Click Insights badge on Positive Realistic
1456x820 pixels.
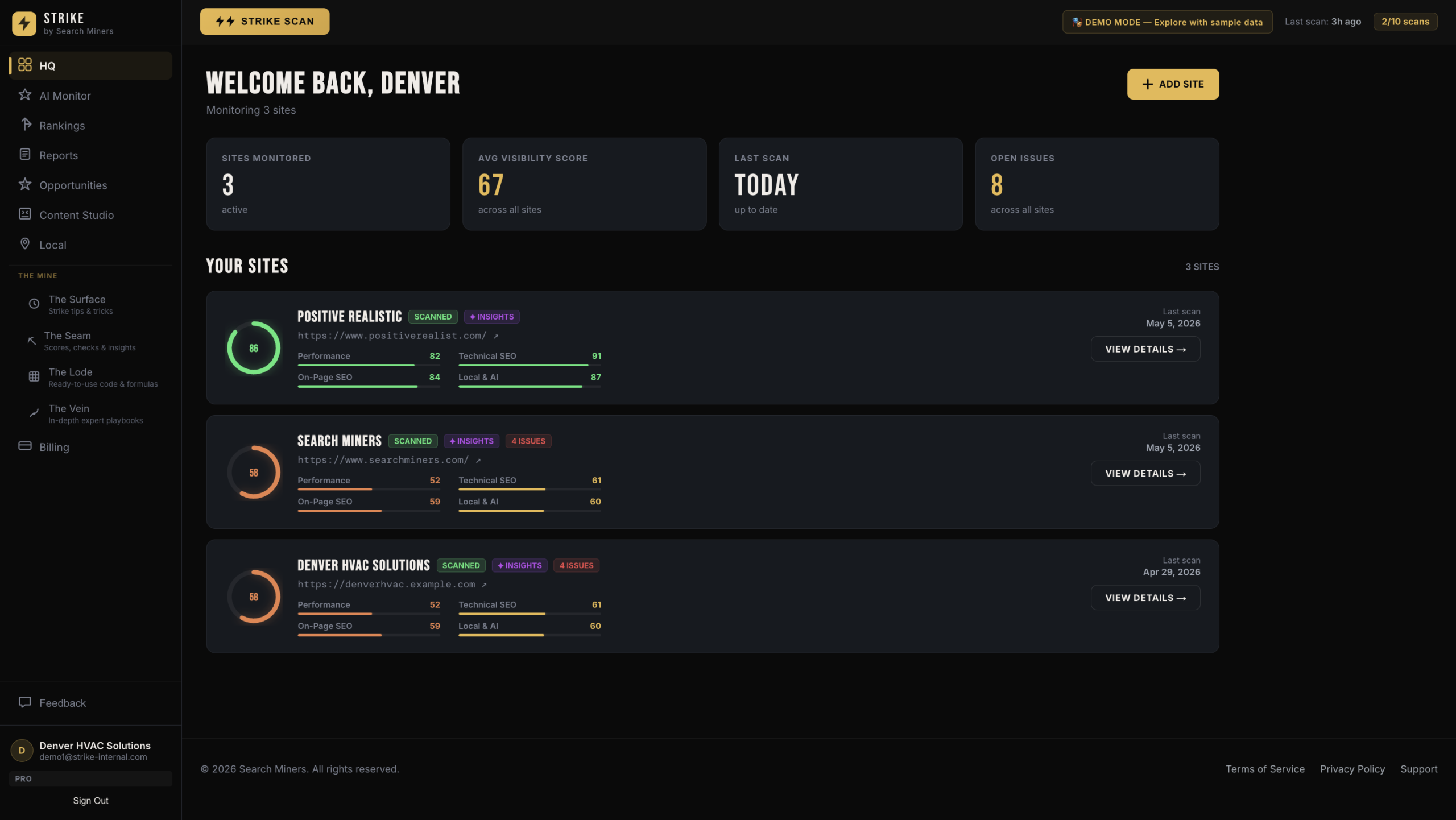(491, 317)
